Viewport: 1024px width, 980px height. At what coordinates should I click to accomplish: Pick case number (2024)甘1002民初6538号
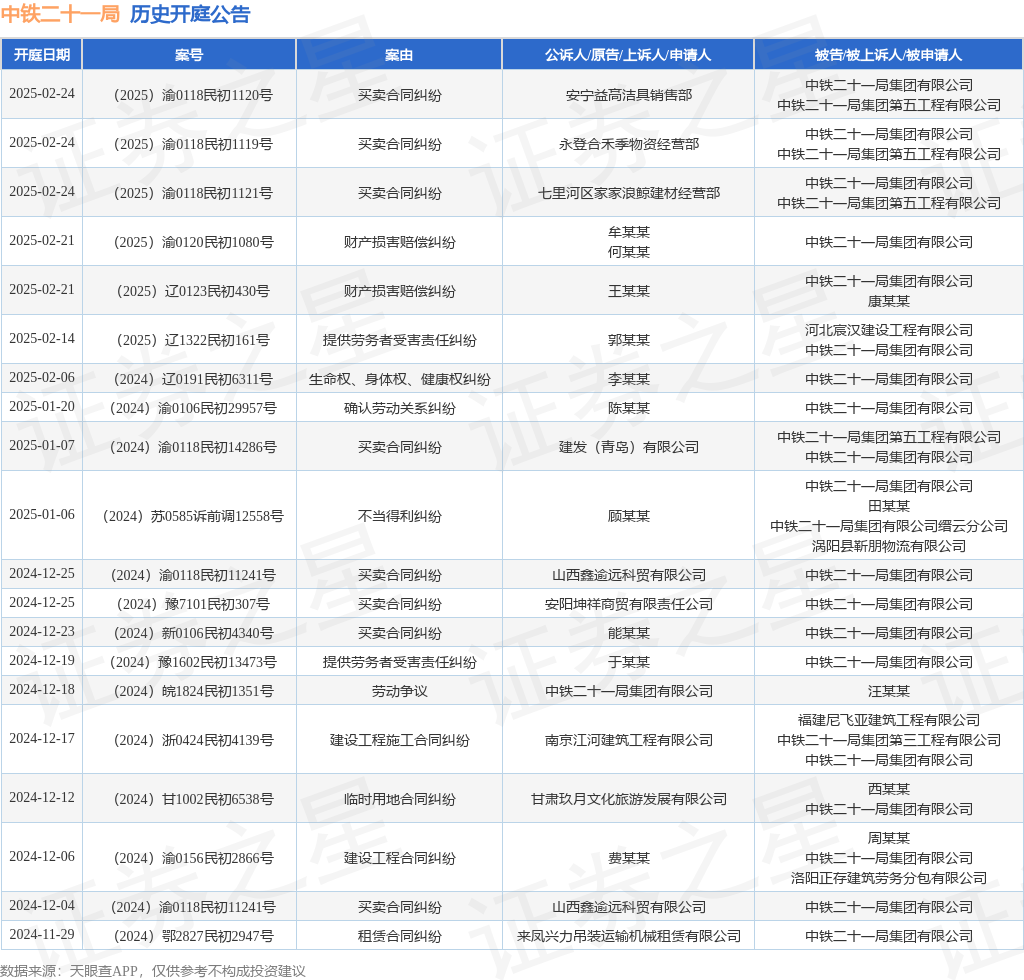pyautogui.click(x=193, y=798)
